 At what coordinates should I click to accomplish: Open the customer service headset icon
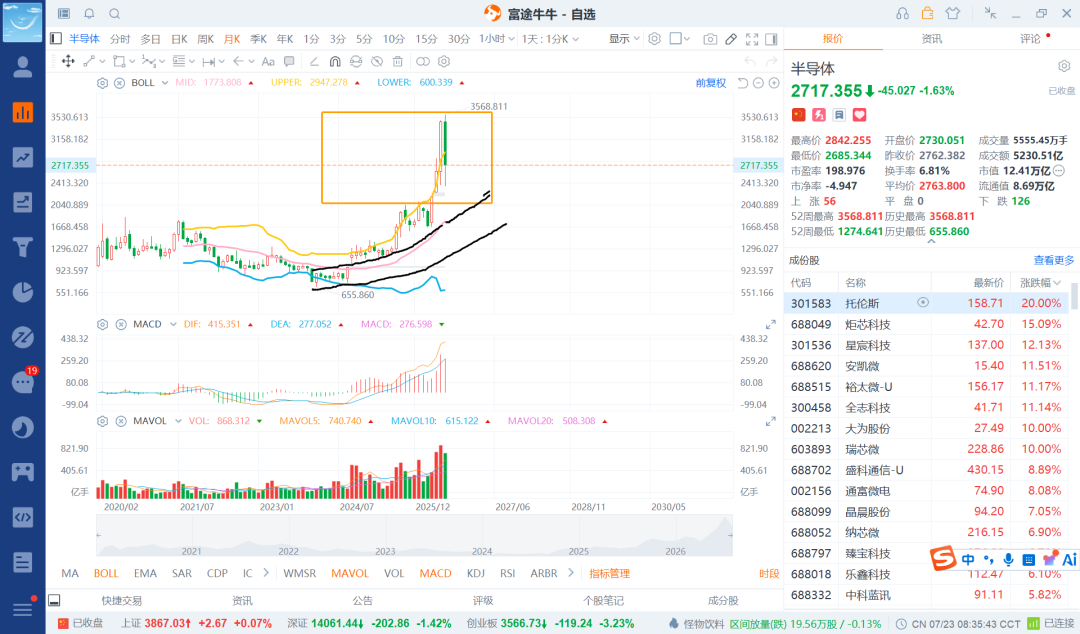(902, 14)
